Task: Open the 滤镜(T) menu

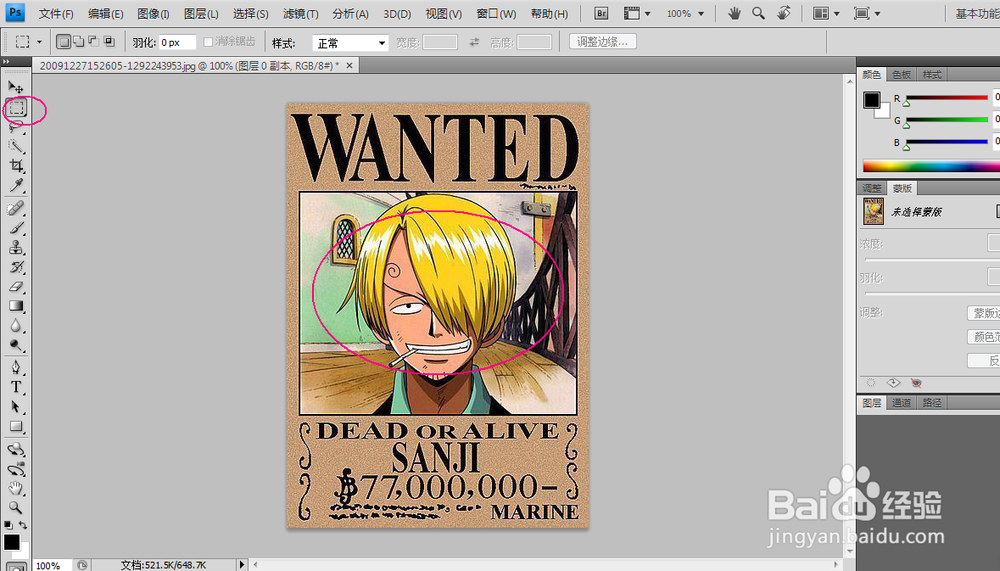Action: coord(300,13)
